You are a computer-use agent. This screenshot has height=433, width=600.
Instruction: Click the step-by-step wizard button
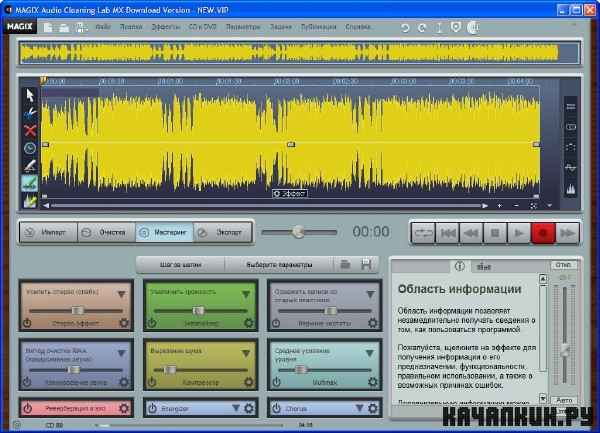tap(180, 265)
